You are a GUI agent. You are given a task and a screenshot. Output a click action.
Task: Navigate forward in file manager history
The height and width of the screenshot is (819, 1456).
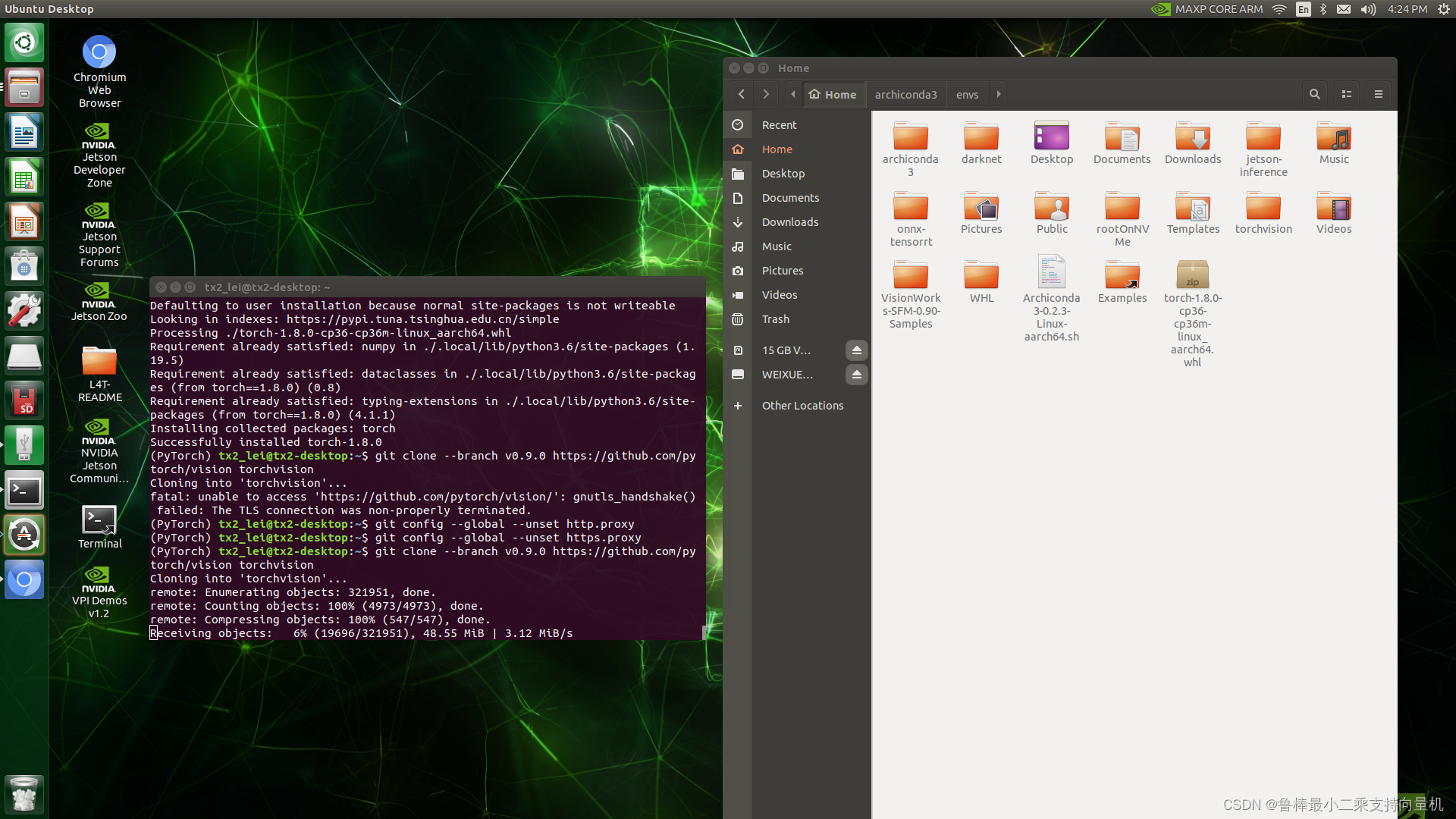click(766, 94)
